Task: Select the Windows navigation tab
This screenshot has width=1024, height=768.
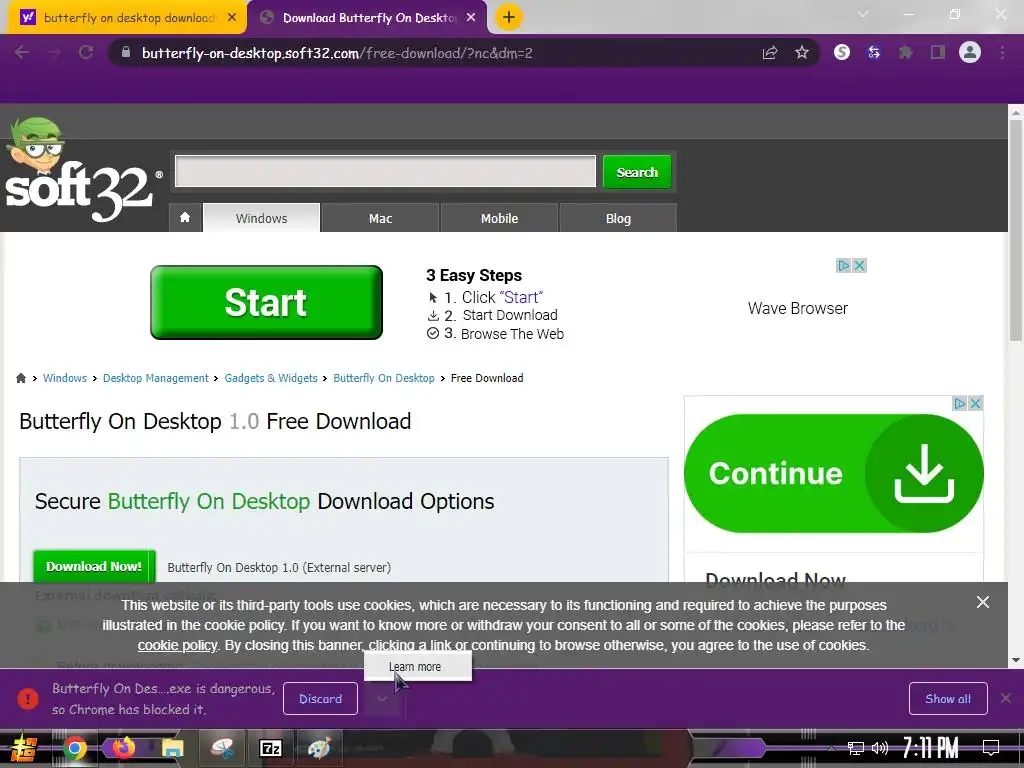Action: click(x=261, y=218)
